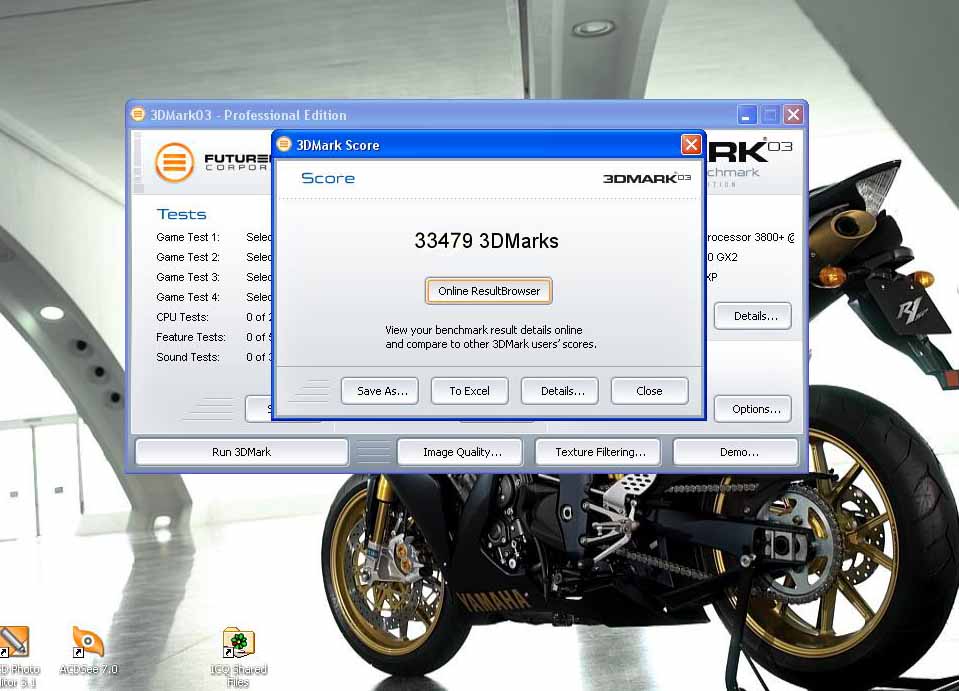
Task: Click the Game Test 2 label
Action: click(x=188, y=257)
